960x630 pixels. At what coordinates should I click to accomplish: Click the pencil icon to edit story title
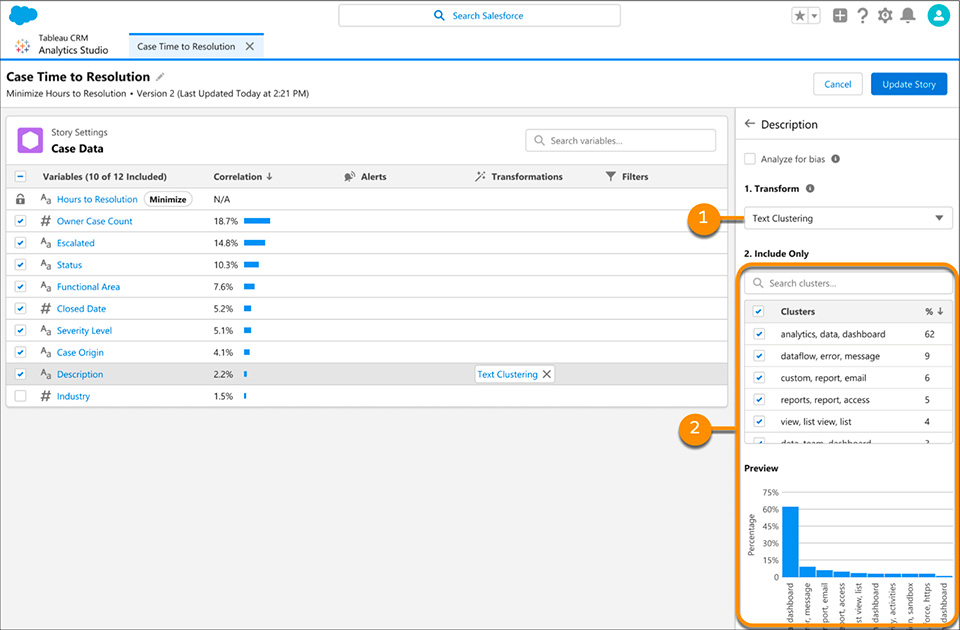pos(161,77)
